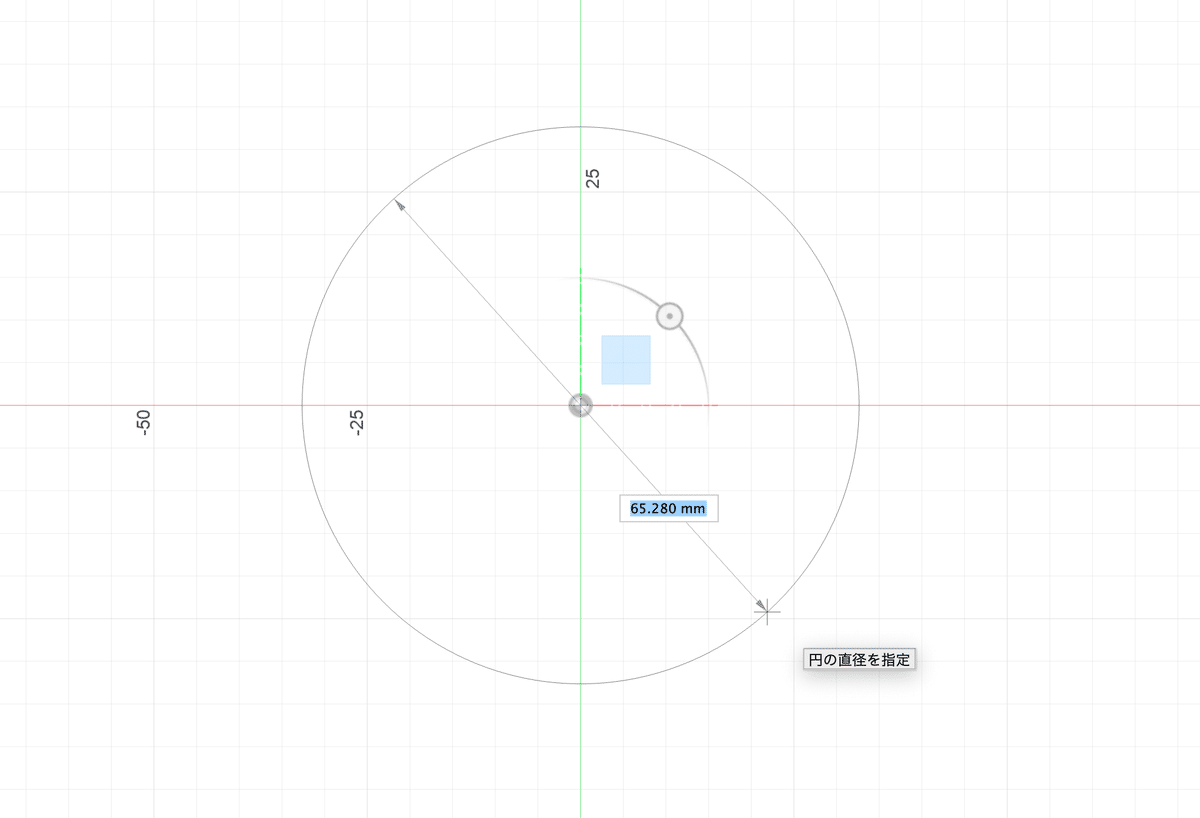The height and width of the screenshot is (818, 1200).
Task: Click the angle handle on the arc
Action: (x=670, y=317)
